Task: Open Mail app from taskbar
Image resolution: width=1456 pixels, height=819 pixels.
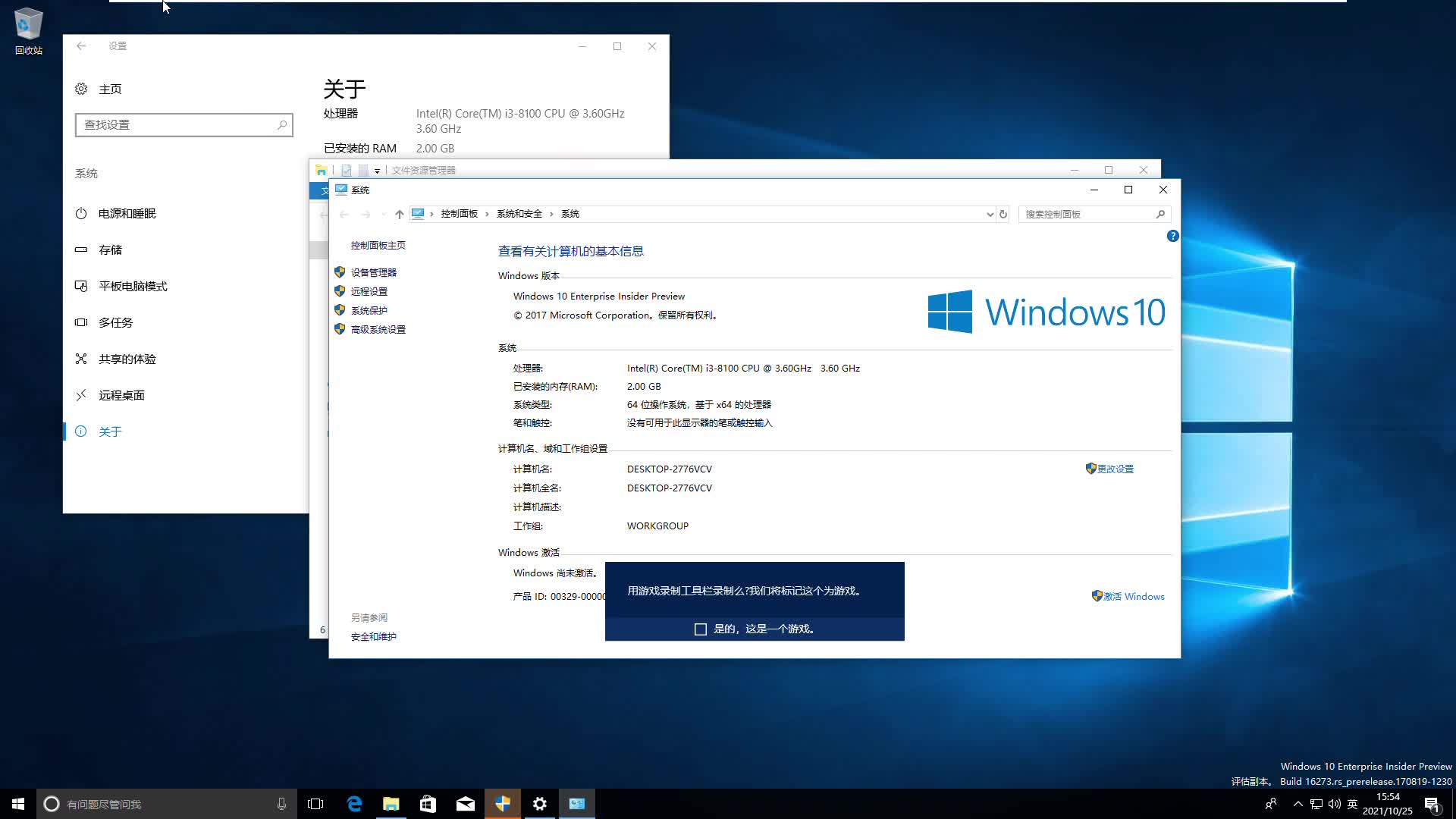Action: tap(465, 804)
